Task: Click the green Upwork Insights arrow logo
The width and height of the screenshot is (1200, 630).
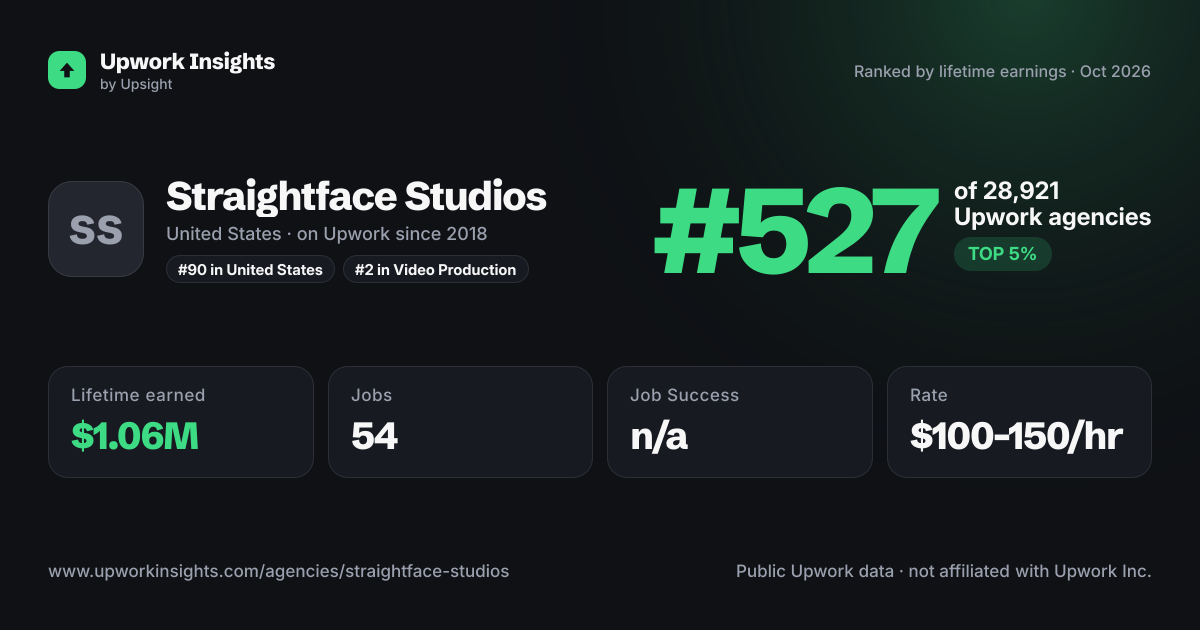Action: tap(67, 70)
